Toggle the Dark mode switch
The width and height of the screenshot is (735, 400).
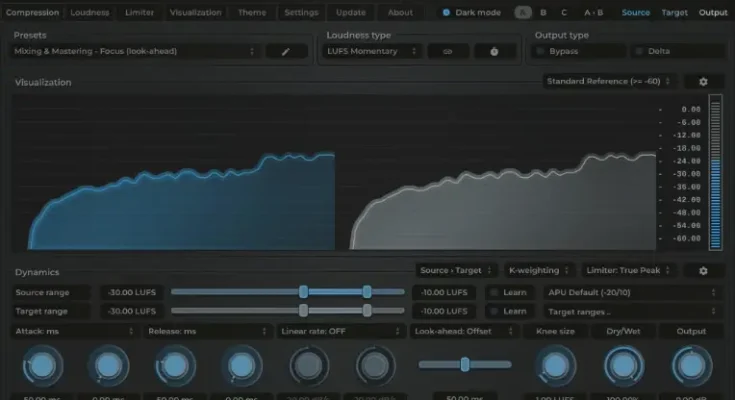pos(446,13)
